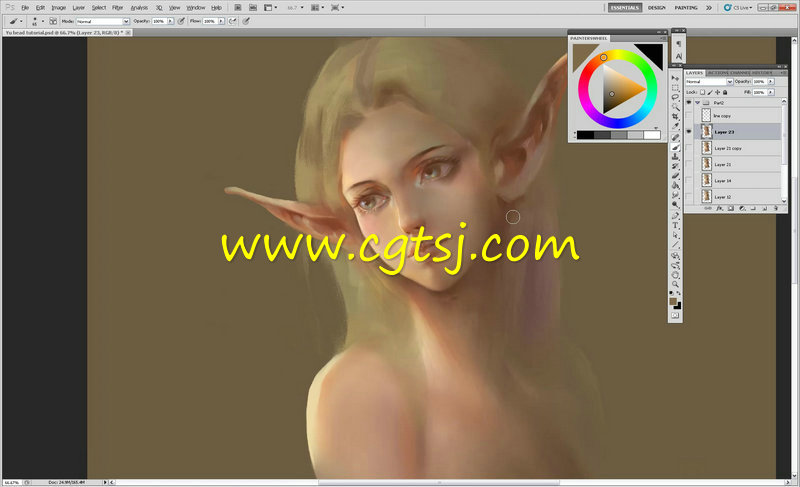Open the Image menu

[x=59, y=8]
